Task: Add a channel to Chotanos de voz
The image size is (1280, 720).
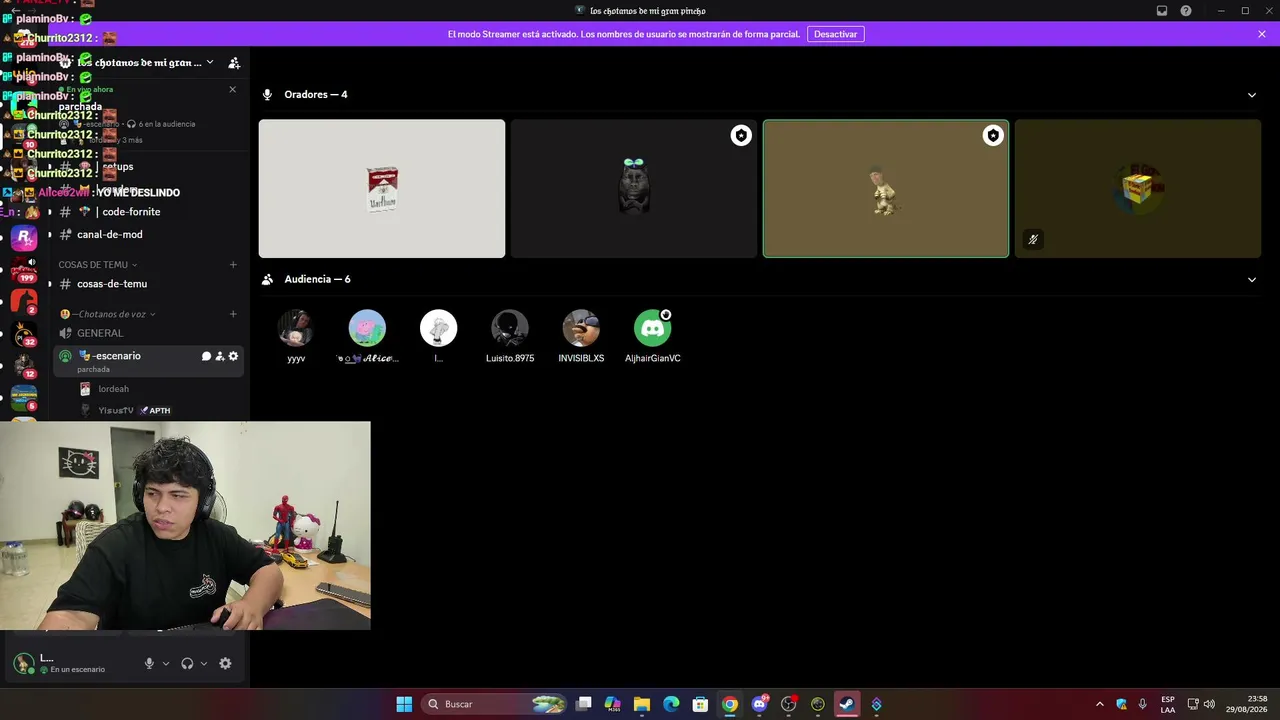Action: pos(233,314)
